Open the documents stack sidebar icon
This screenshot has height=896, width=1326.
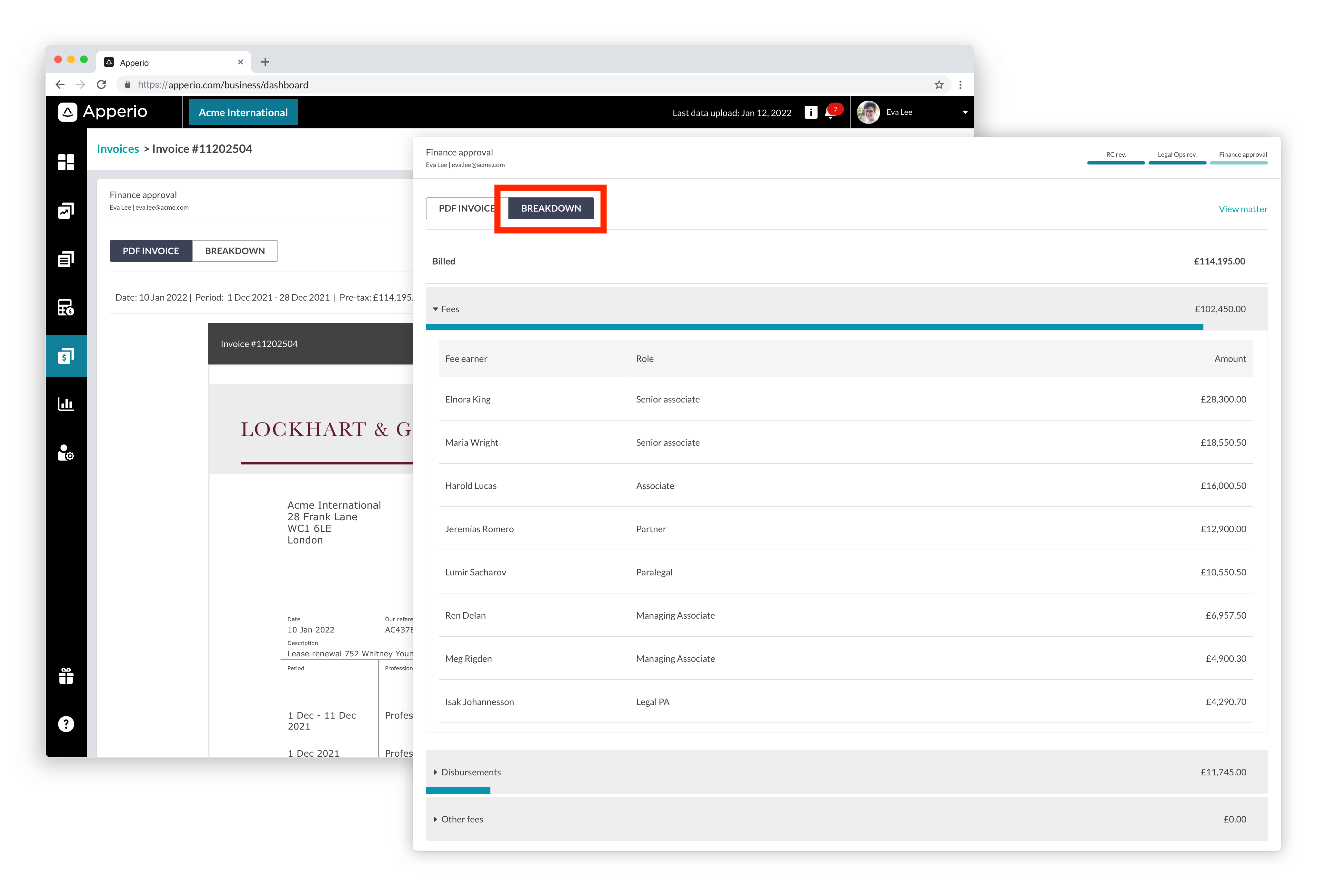pos(66,259)
